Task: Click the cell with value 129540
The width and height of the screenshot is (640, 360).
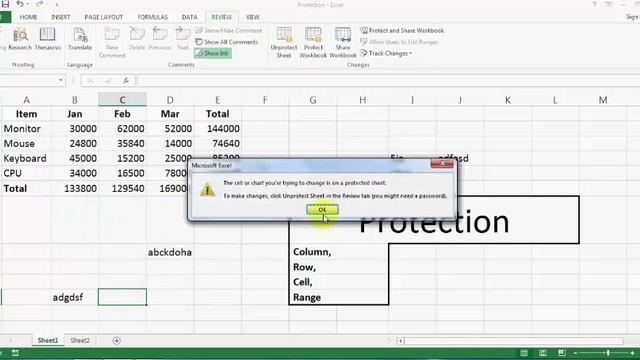Action: pos(122,188)
